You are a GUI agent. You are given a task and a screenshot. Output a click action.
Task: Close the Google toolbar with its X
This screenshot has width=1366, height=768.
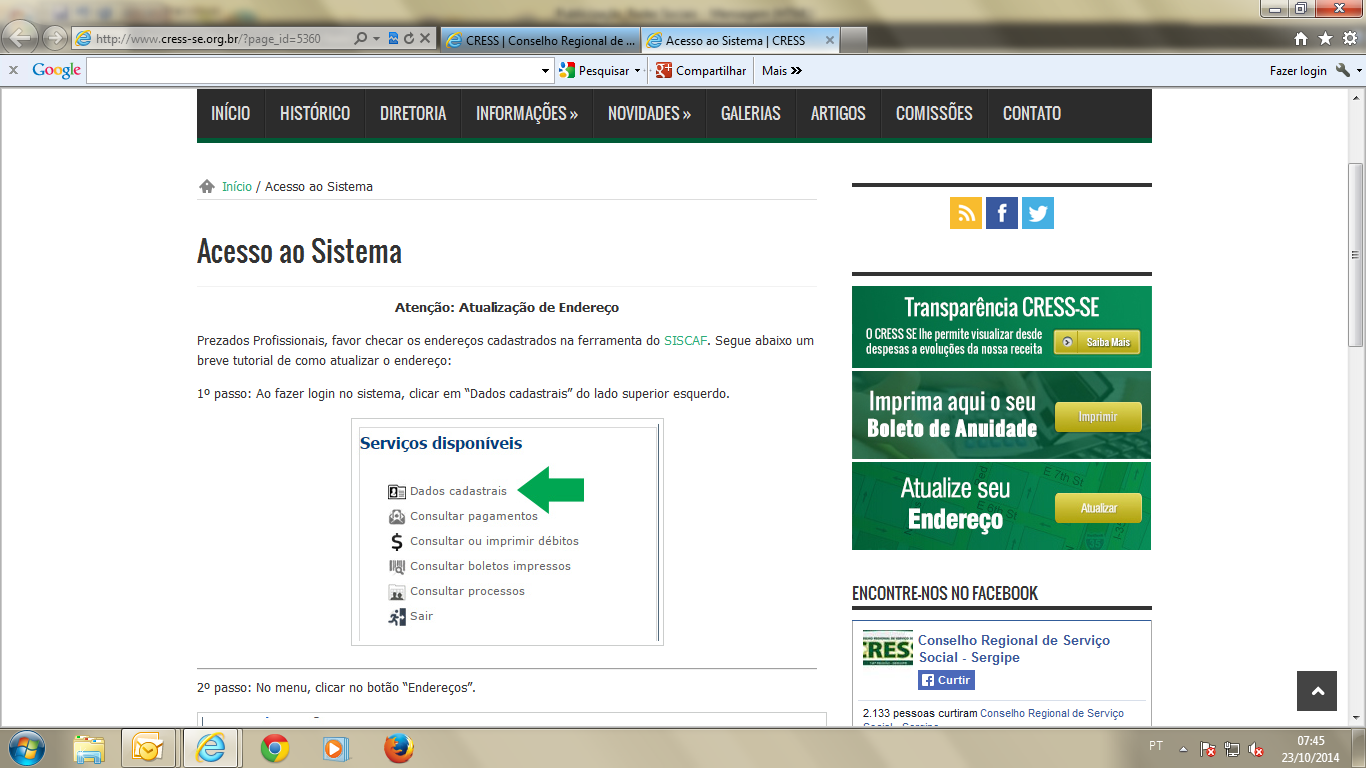14,70
